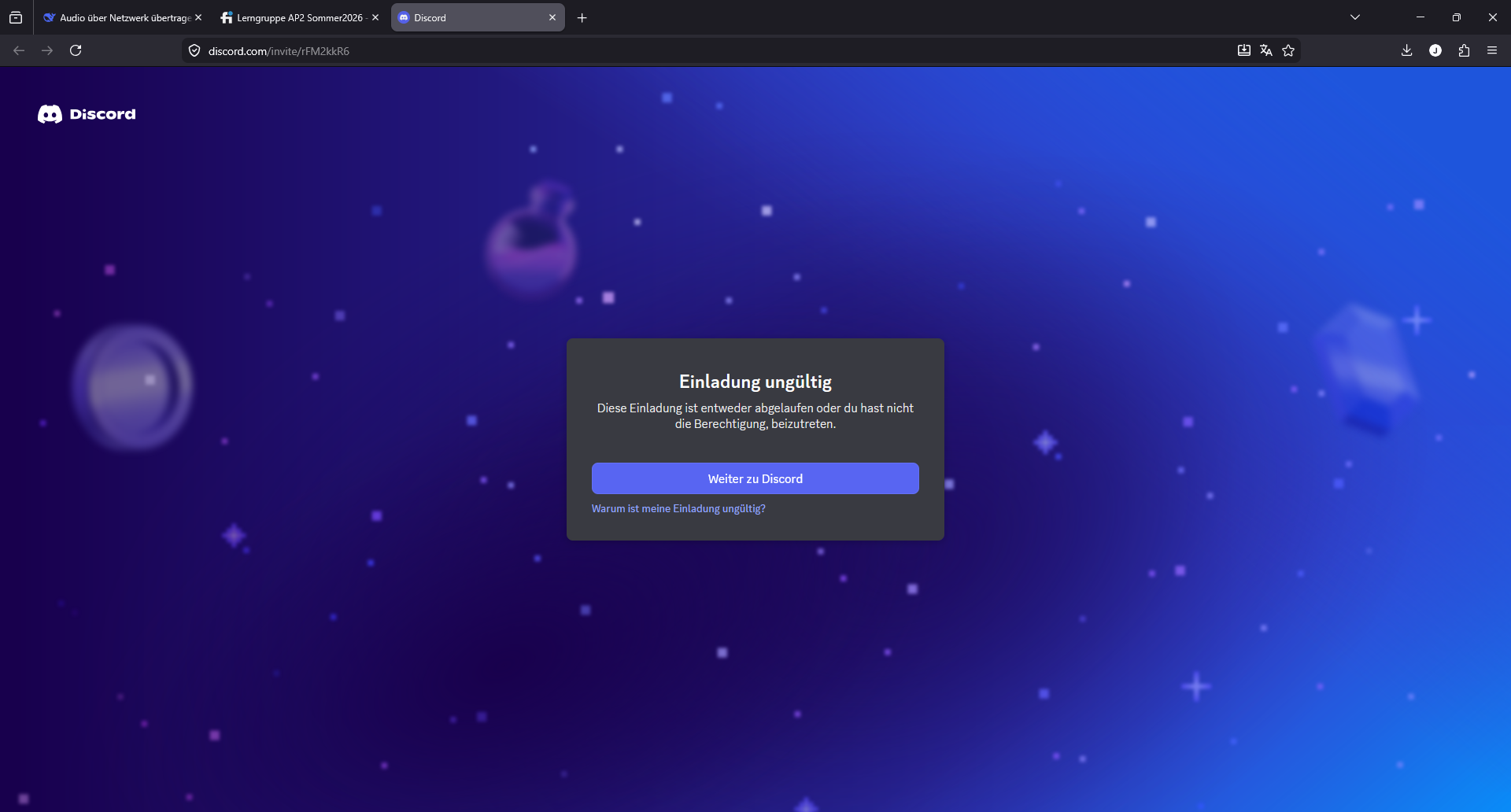
Task: Open the recent browsing view button
Action: point(16,17)
